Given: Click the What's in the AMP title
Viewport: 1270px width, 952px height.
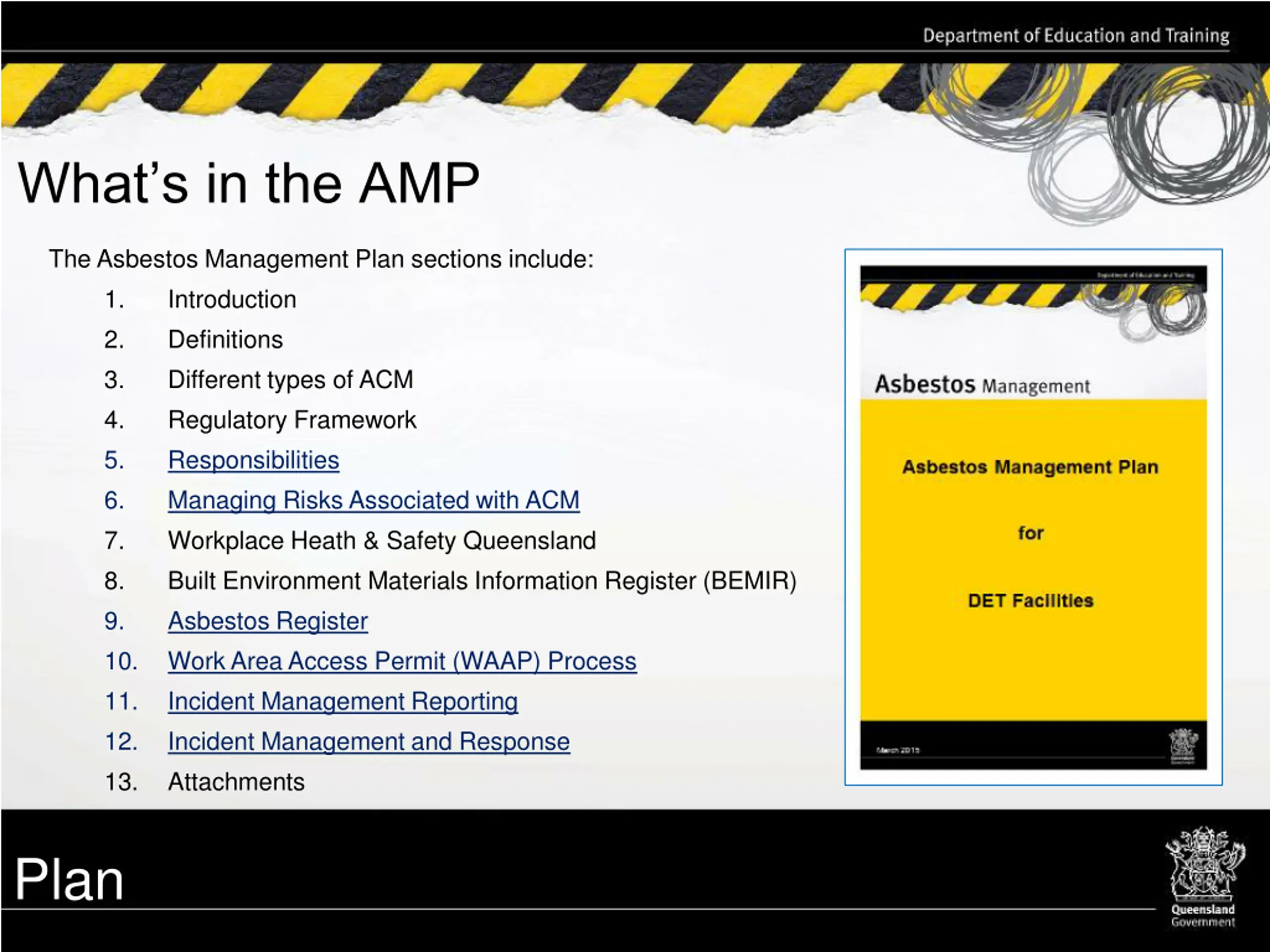Looking at the screenshot, I should click(249, 183).
